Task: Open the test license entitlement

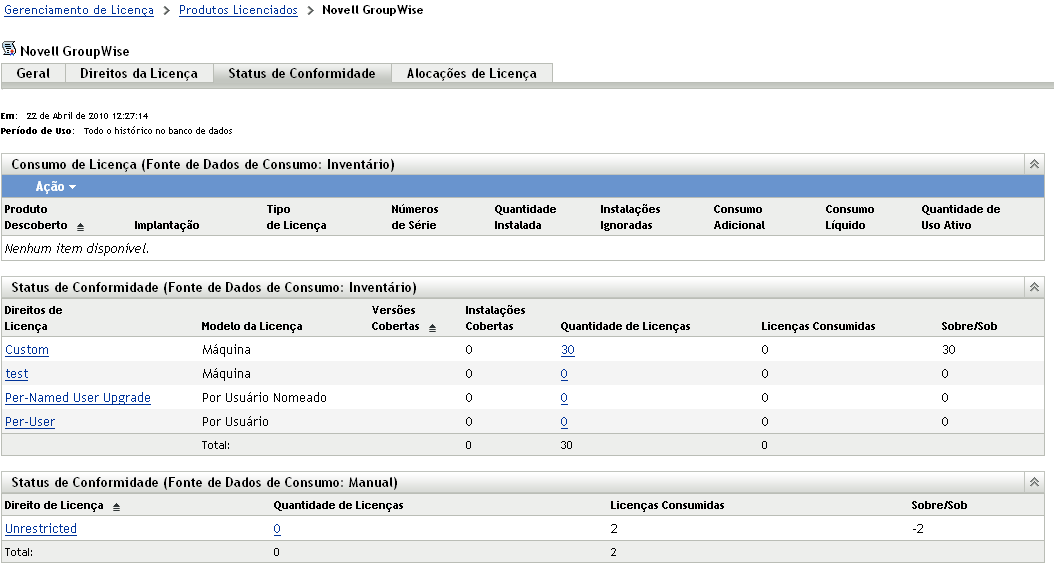Action: [17, 374]
